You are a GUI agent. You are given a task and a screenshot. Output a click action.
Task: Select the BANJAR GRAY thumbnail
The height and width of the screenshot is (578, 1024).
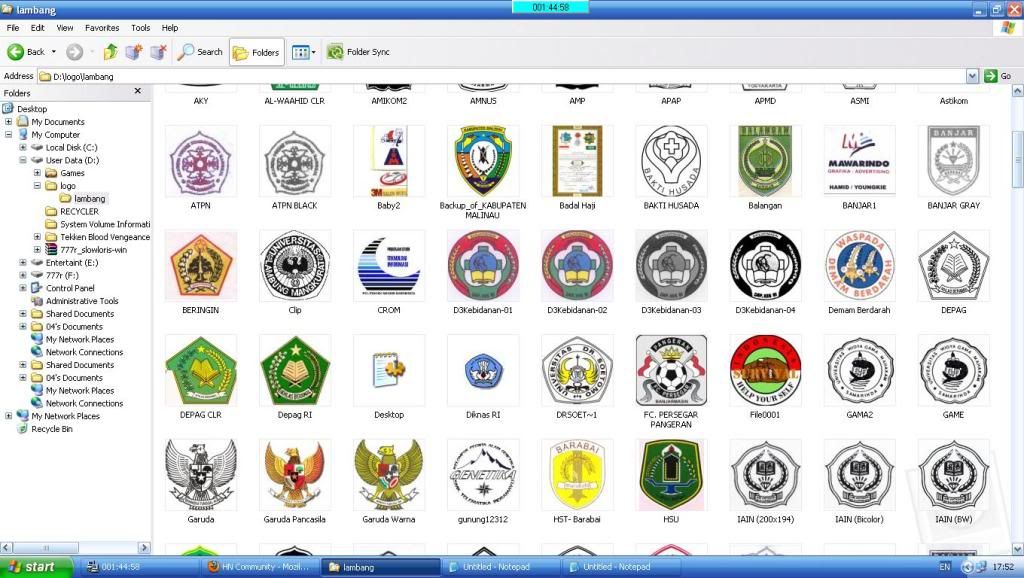pyautogui.click(x=953, y=161)
